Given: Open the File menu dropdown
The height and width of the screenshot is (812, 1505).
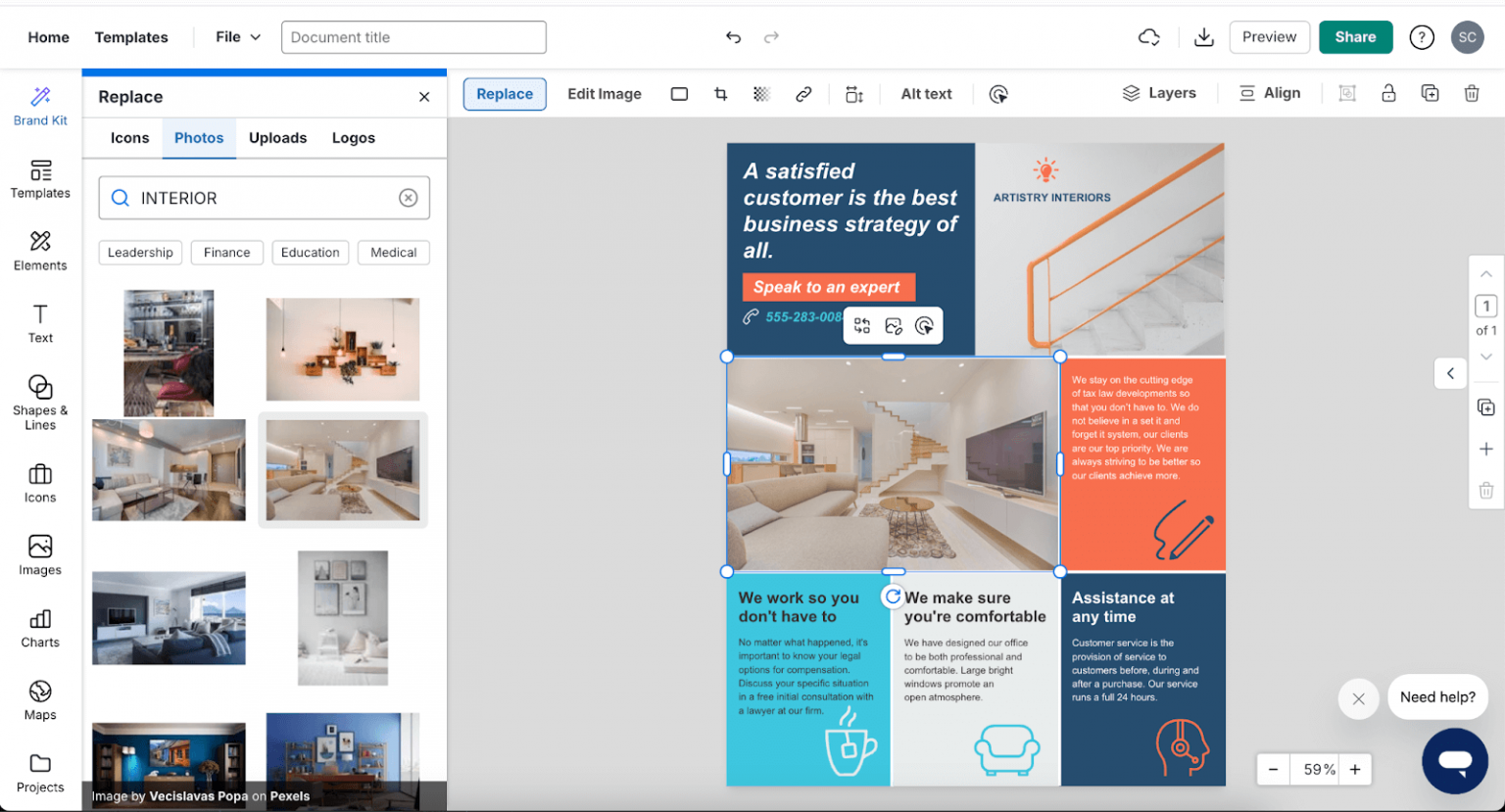Looking at the screenshot, I should click(x=236, y=36).
